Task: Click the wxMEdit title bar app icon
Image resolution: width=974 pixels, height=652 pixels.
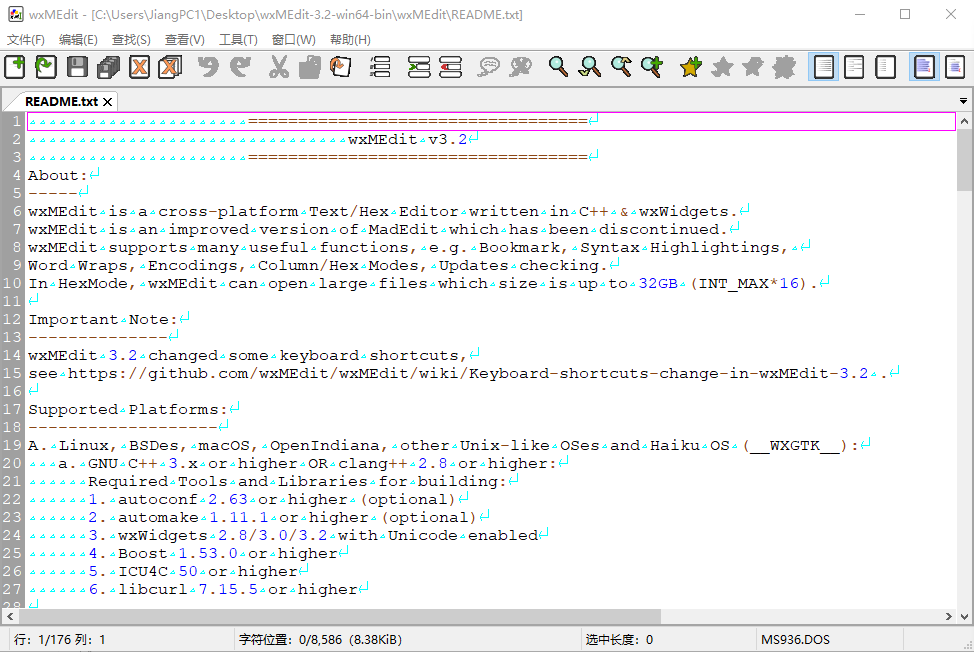Action: [x=16, y=14]
